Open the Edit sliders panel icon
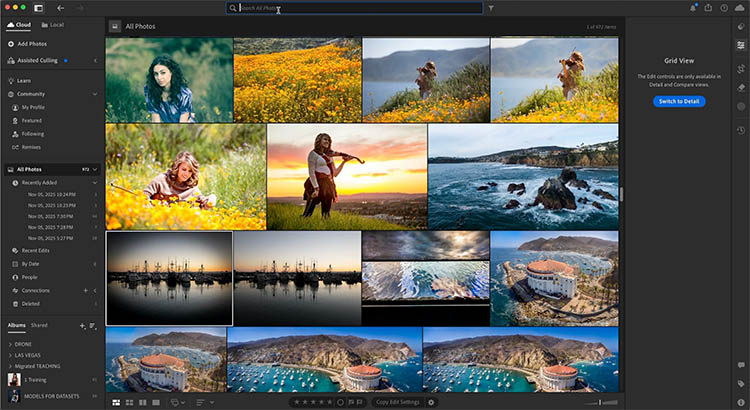This screenshot has width=750, height=410. [741, 45]
